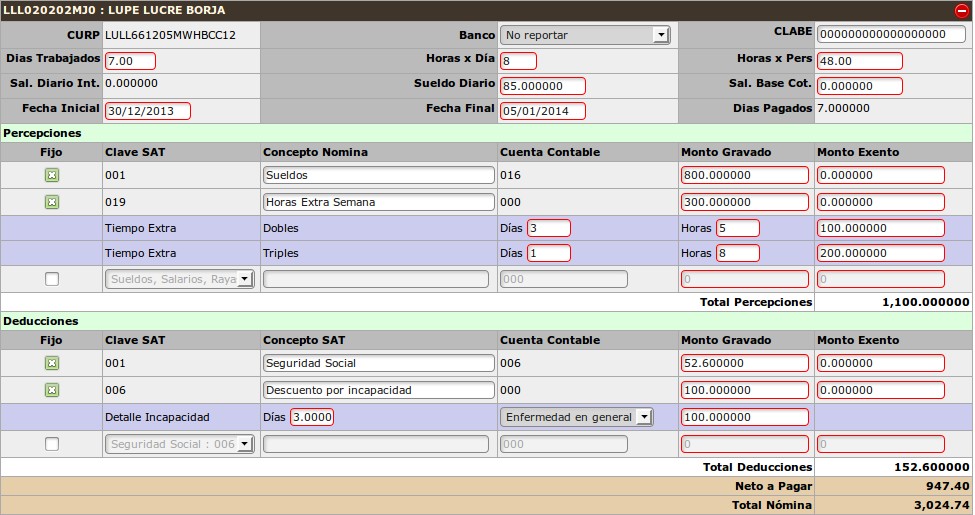The image size is (975, 515).
Task: Click the Triples Horas field
Action: click(x=737, y=253)
